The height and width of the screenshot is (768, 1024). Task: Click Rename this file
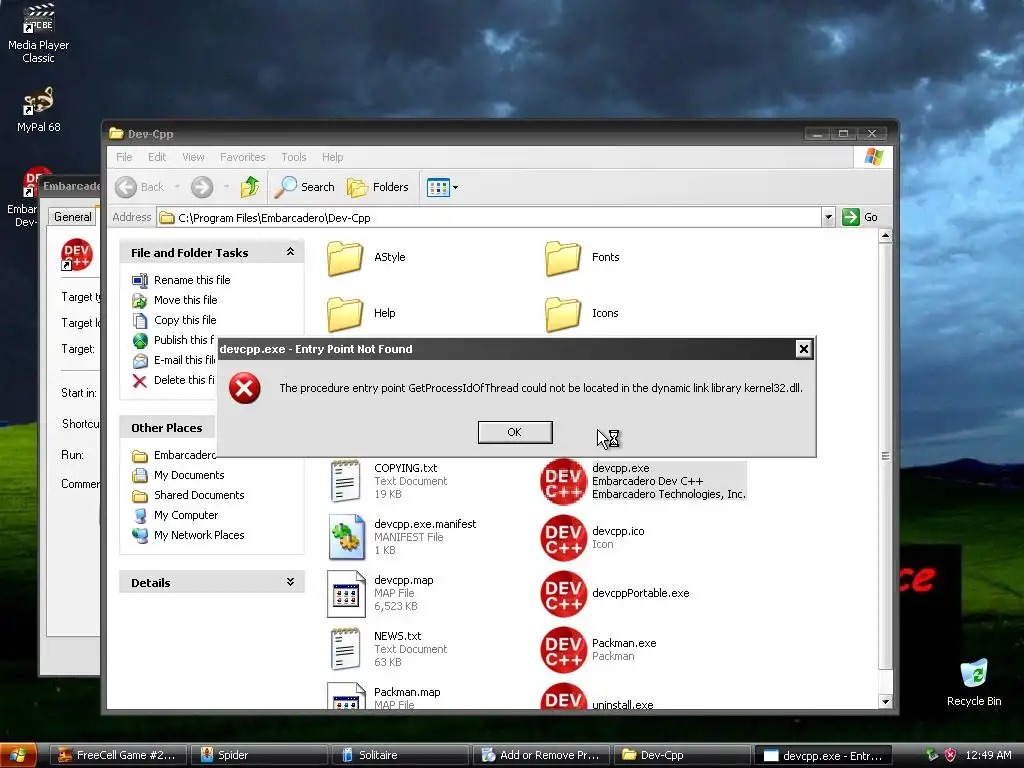[192, 280]
